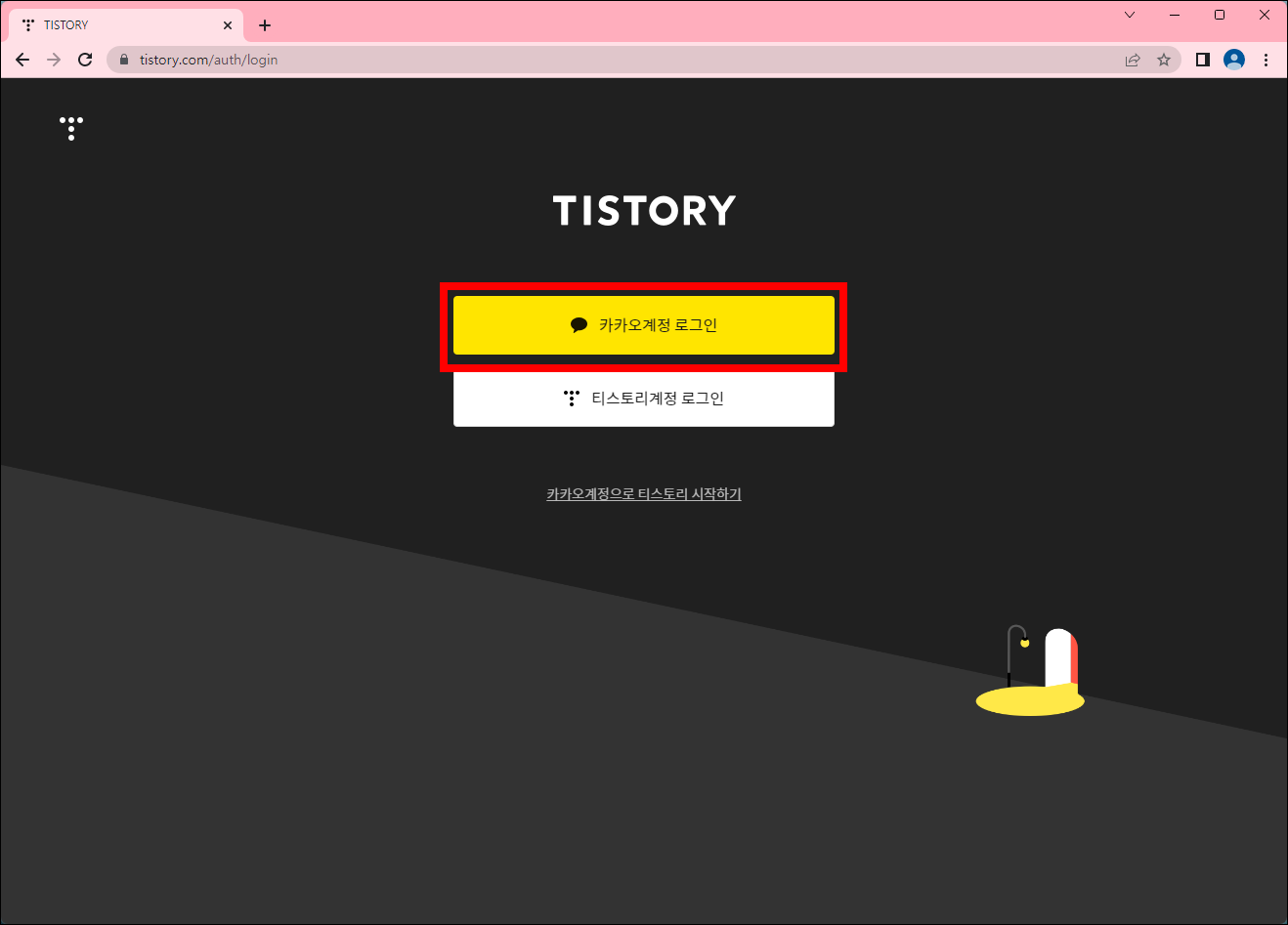Open the 카카오계정으로 티스토리 시작하기 link
This screenshot has width=1288, height=925.
click(x=644, y=494)
